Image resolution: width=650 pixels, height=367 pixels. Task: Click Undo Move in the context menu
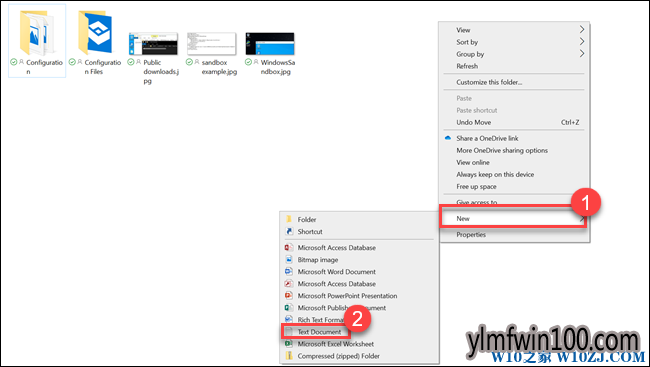point(514,122)
